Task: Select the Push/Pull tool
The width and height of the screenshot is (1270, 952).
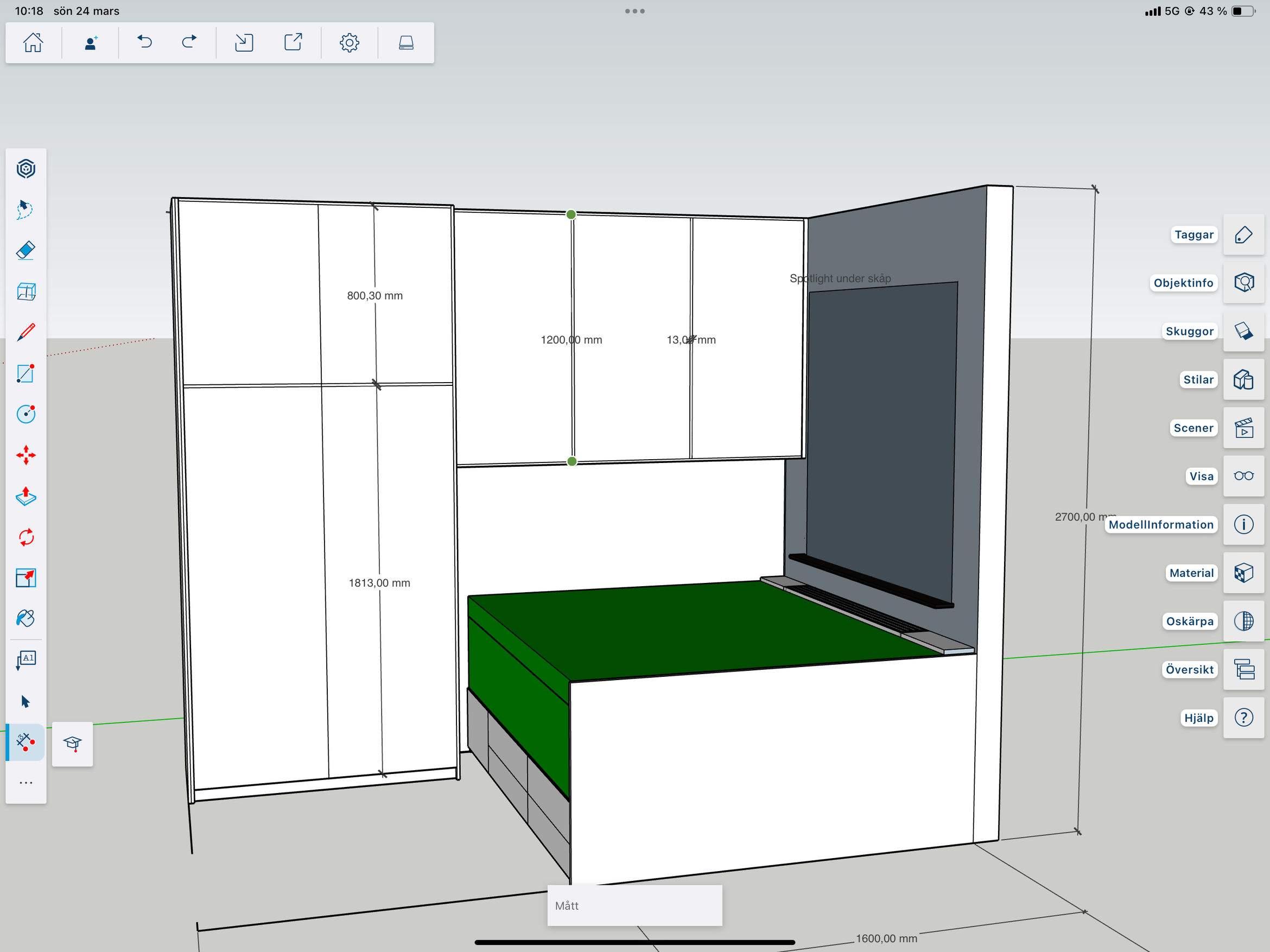Action: click(26, 496)
